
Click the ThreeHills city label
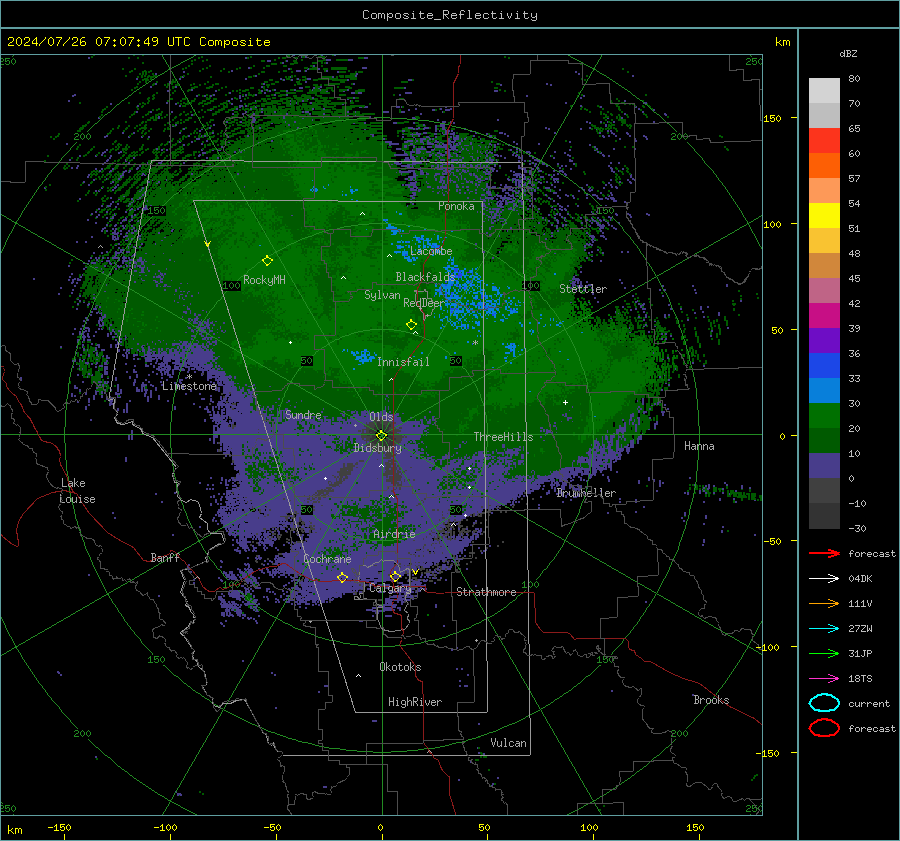coord(503,437)
